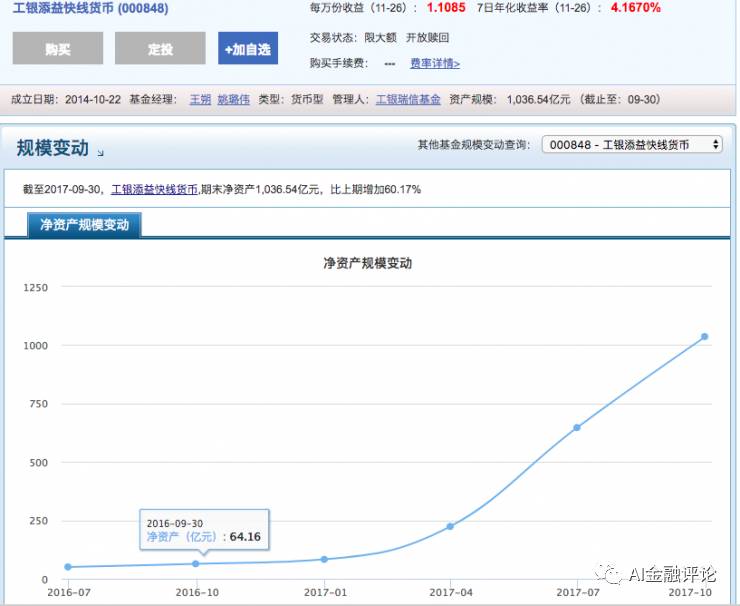The width and height of the screenshot is (740, 606).
Task: Click the 工银添益快线货币 link in summary
Action: pyautogui.click(x=154, y=189)
